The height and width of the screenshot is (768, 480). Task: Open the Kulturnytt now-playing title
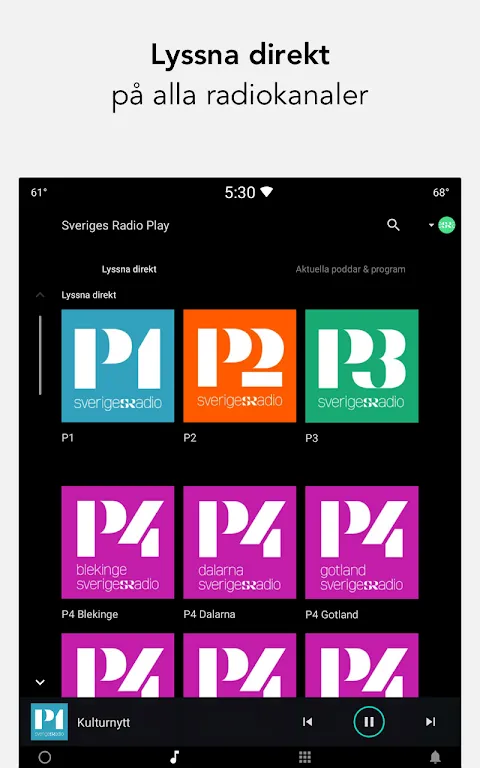103,722
